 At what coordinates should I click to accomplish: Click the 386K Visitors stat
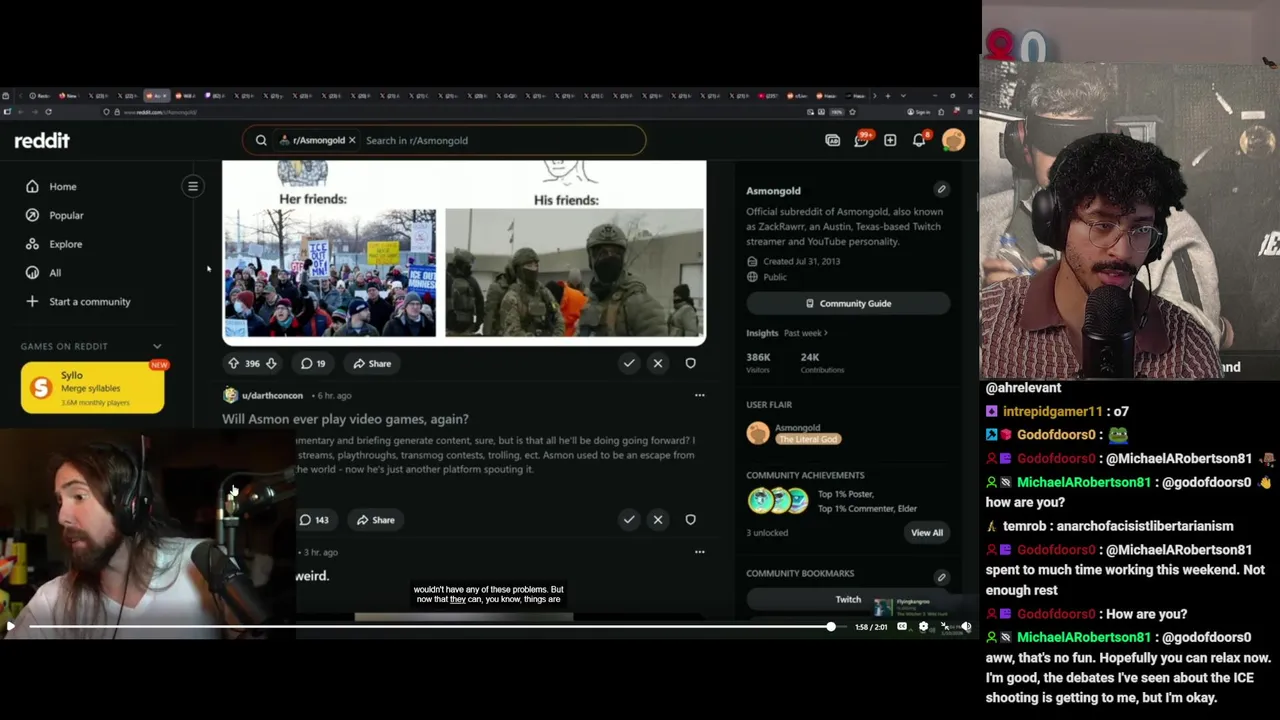[x=759, y=363]
